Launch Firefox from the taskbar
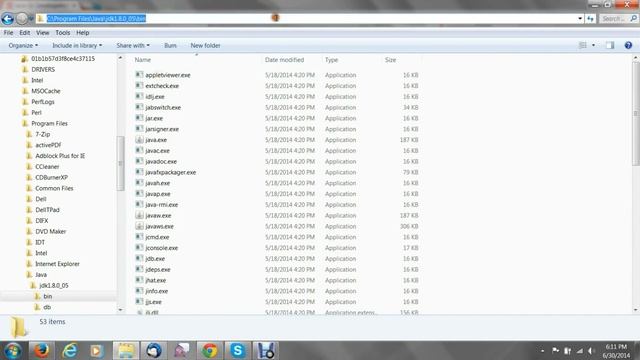The height and width of the screenshot is (360, 640). tap(41, 351)
